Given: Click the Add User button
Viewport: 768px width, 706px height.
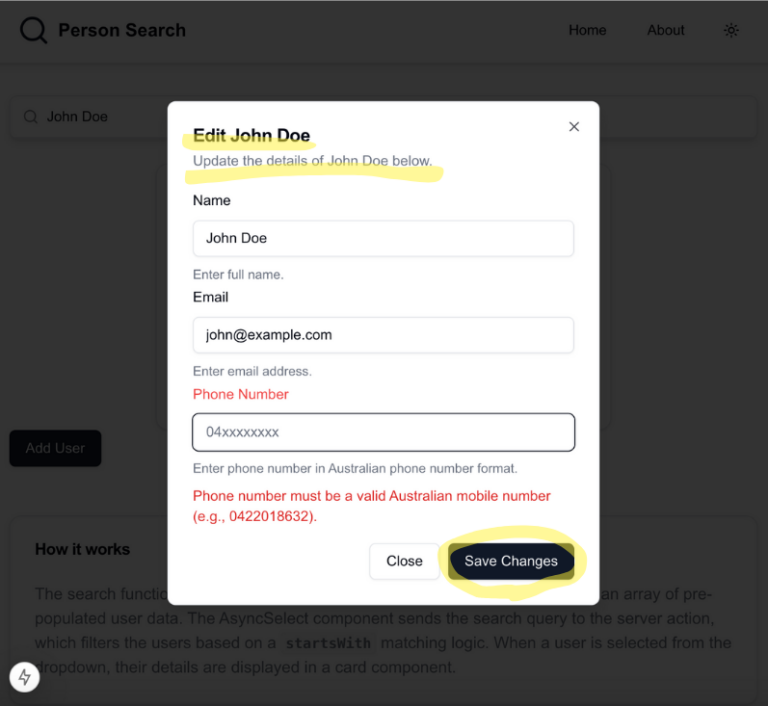Looking at the screenshot, I should click(55, 448).
